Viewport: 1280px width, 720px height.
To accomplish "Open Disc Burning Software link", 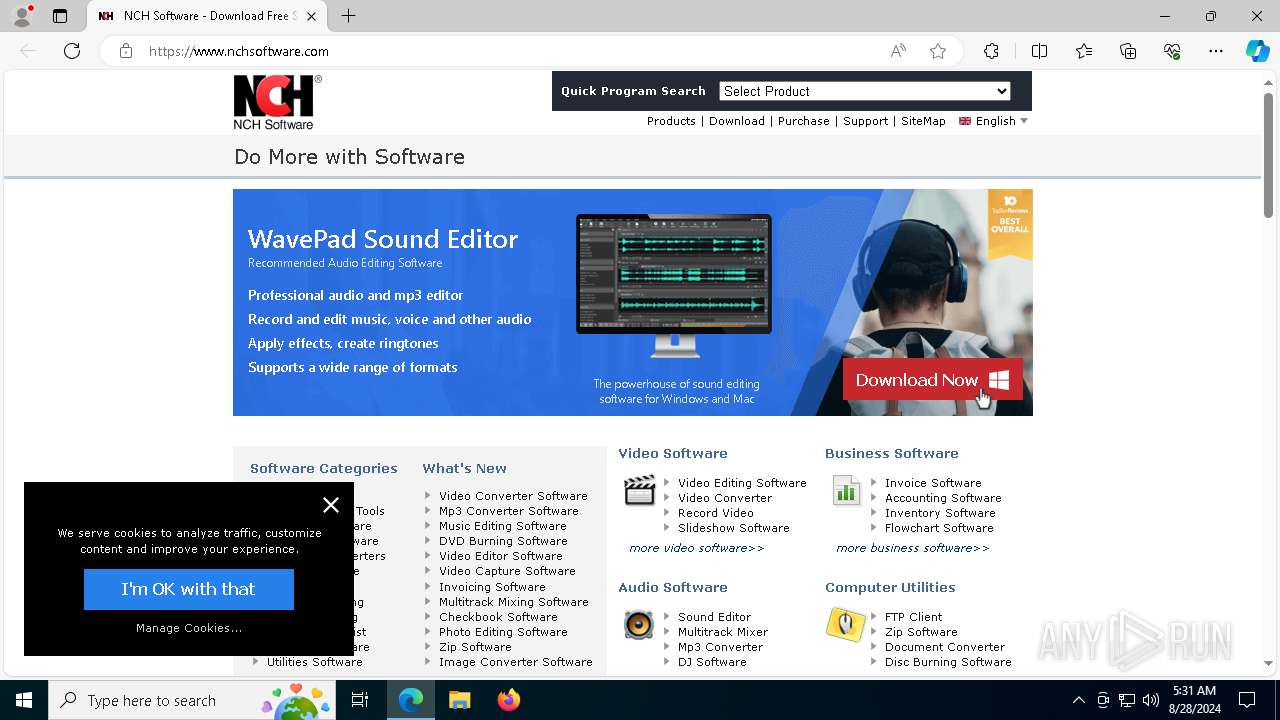I will click(x=948, y=662).
